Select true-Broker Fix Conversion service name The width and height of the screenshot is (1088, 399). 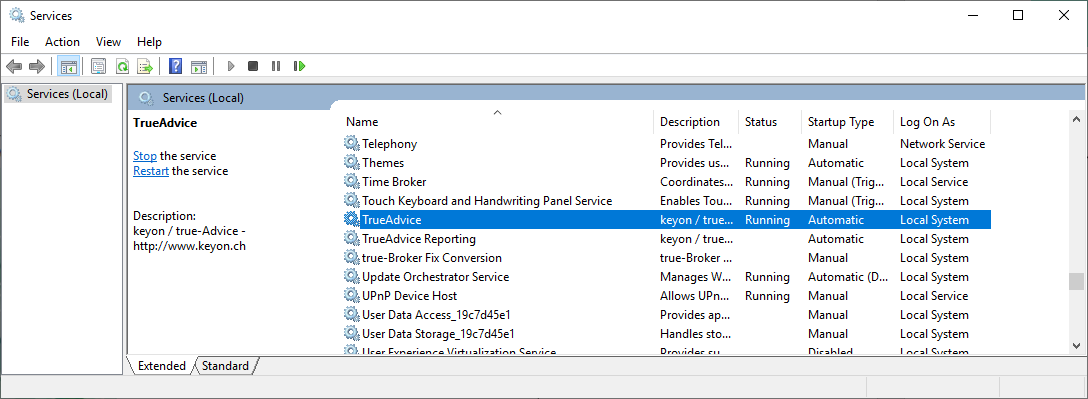coord(432,257)
